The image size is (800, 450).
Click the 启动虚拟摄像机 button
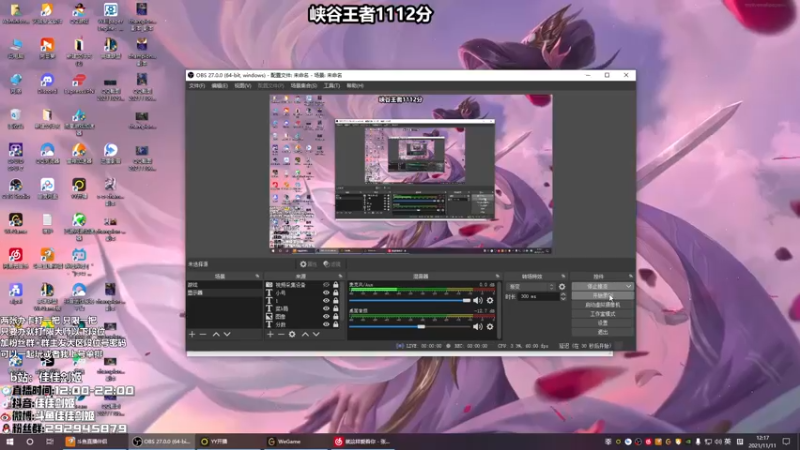click(x=603, y=305)
